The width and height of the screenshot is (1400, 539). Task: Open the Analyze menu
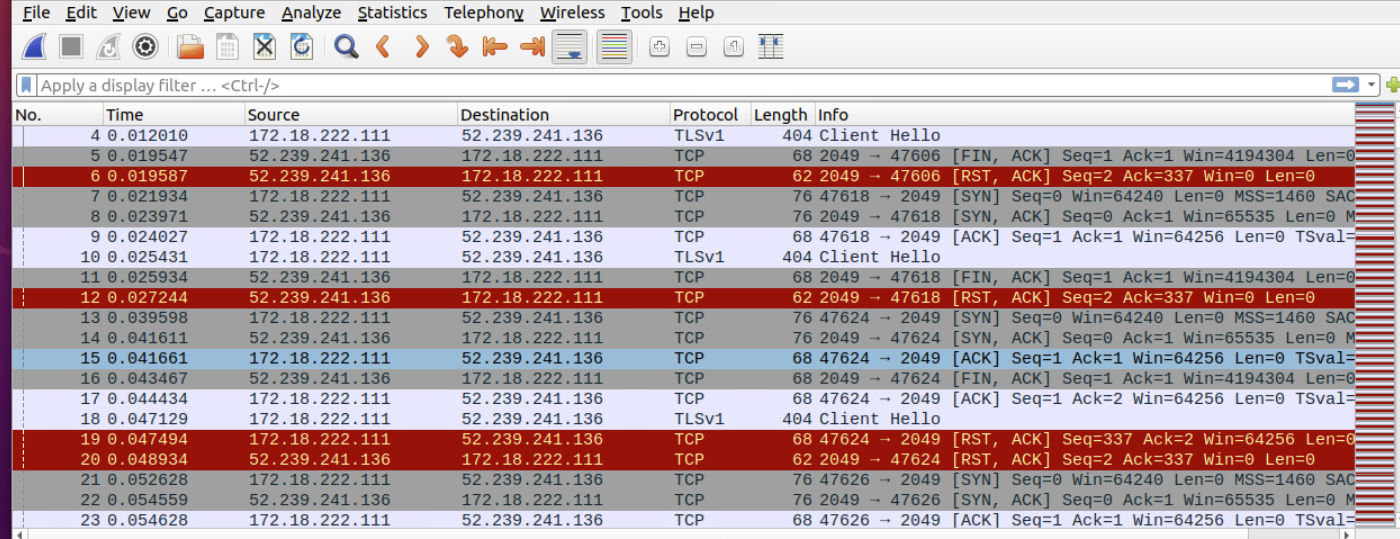click(x=311, y=13)
